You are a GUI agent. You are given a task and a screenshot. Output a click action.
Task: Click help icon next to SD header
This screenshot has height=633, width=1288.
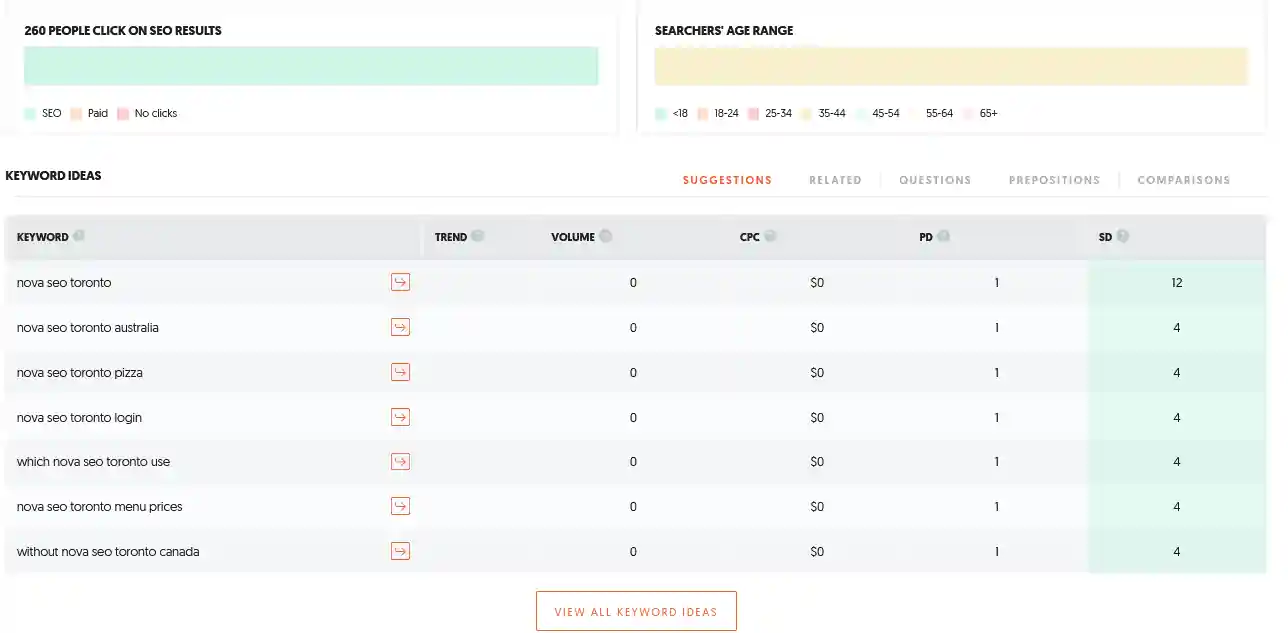click(x=1123, y=236)
